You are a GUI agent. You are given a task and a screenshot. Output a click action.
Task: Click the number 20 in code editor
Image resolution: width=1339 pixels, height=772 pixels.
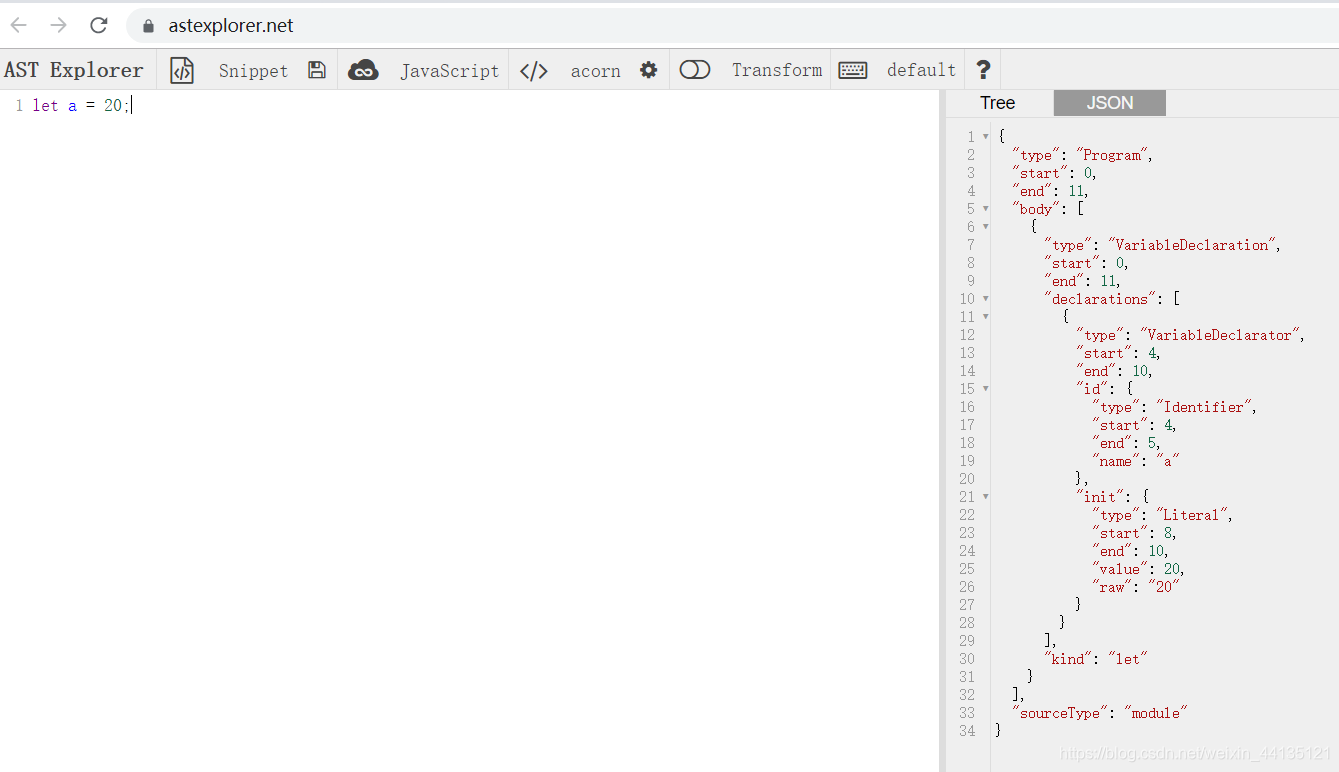click(x=112, y=106)
